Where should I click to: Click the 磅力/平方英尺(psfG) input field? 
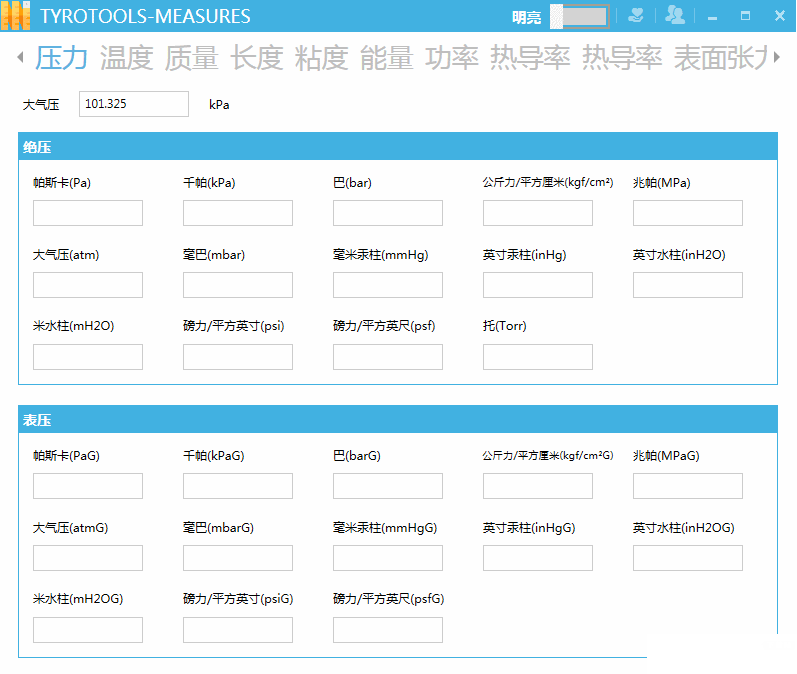[388, 630]
